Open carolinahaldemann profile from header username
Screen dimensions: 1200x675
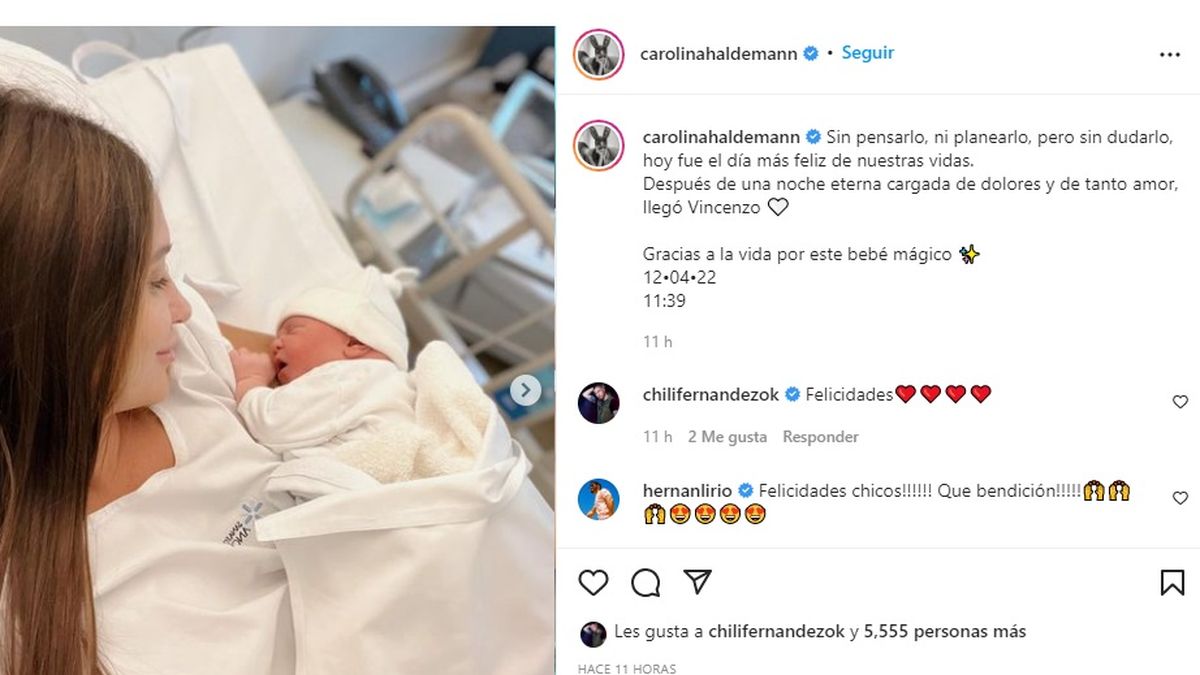719,54
